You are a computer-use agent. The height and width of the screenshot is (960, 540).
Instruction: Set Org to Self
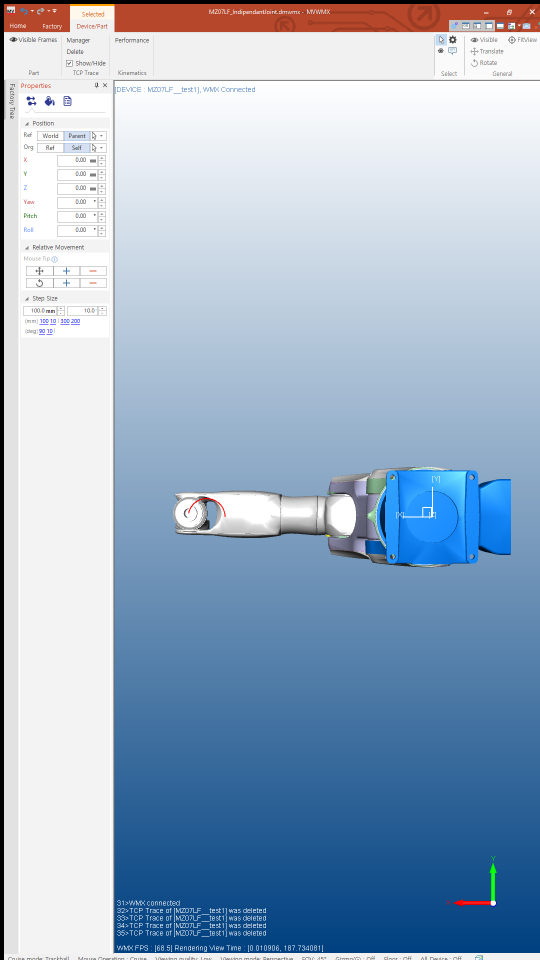(77, 148)
